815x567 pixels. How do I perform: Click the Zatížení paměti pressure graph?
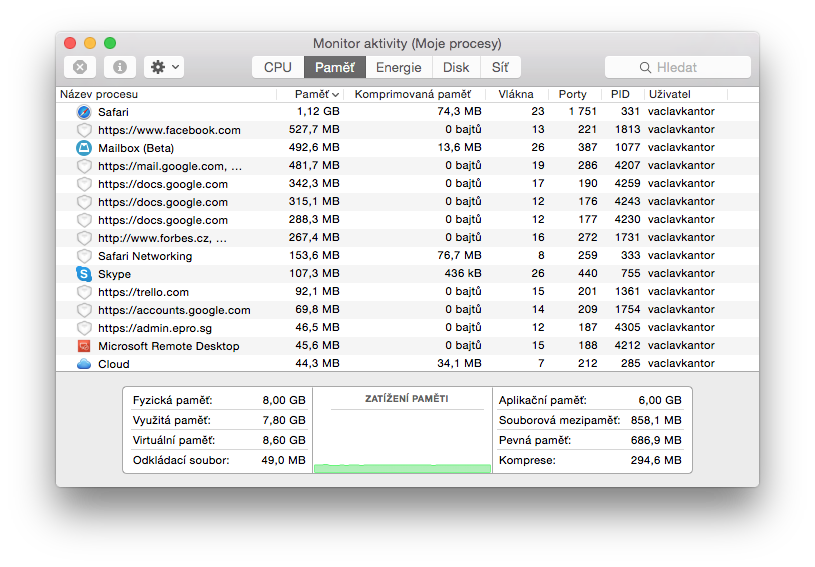(x=402, y=430)
